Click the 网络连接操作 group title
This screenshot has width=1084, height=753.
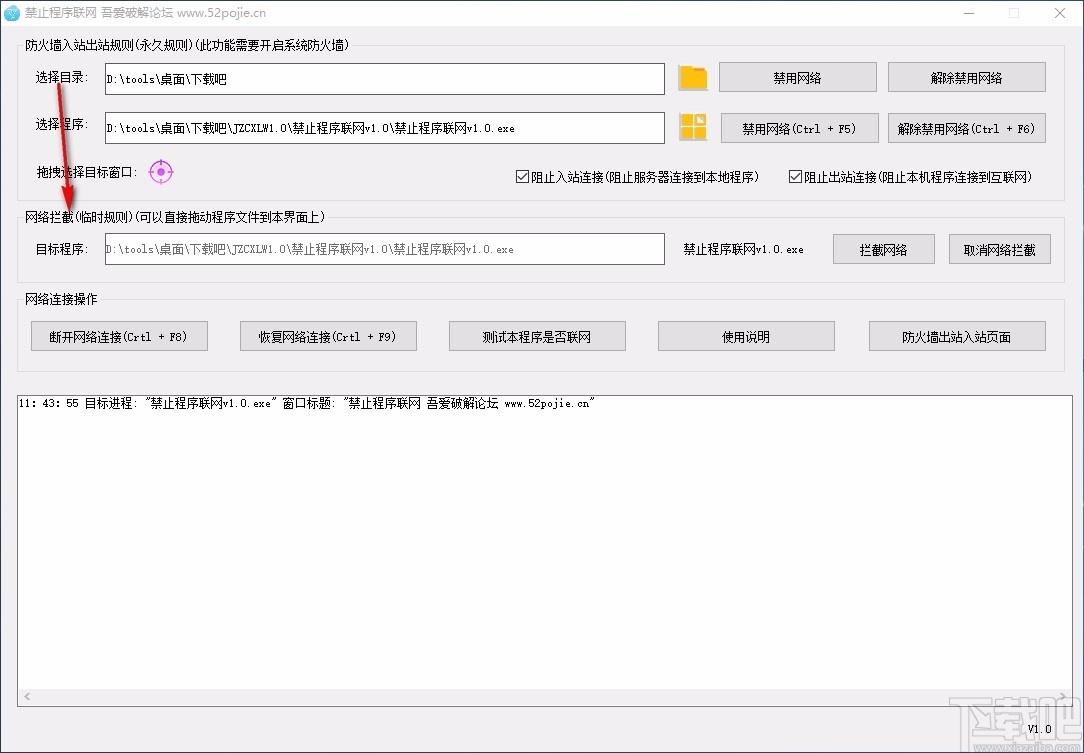coord(61,299)
